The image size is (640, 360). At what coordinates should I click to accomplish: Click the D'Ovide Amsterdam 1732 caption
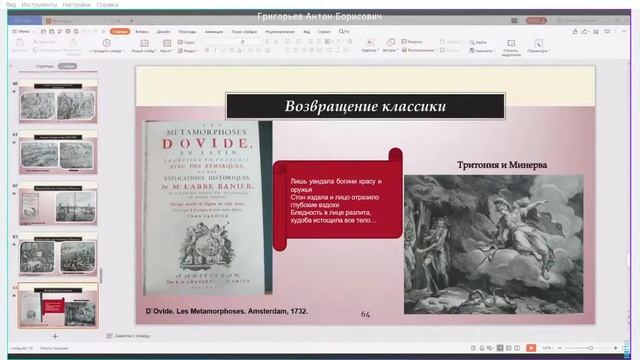pos(227,311)
